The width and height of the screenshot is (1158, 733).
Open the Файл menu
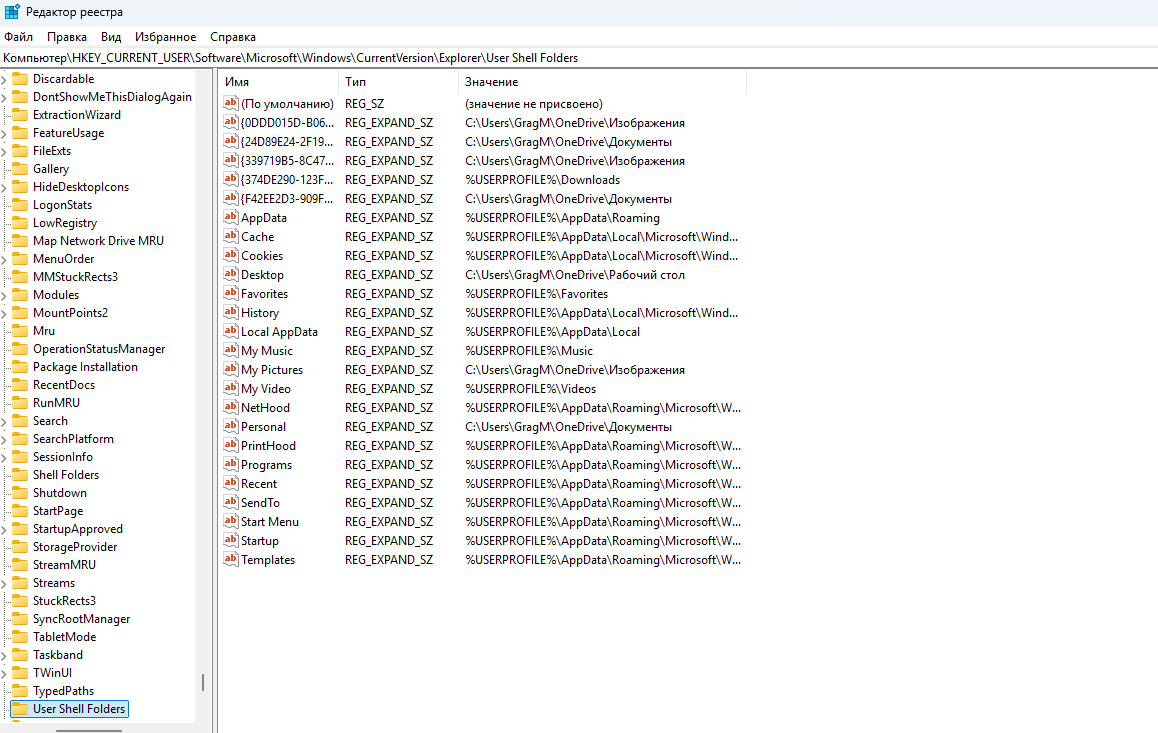coord(18,37)
